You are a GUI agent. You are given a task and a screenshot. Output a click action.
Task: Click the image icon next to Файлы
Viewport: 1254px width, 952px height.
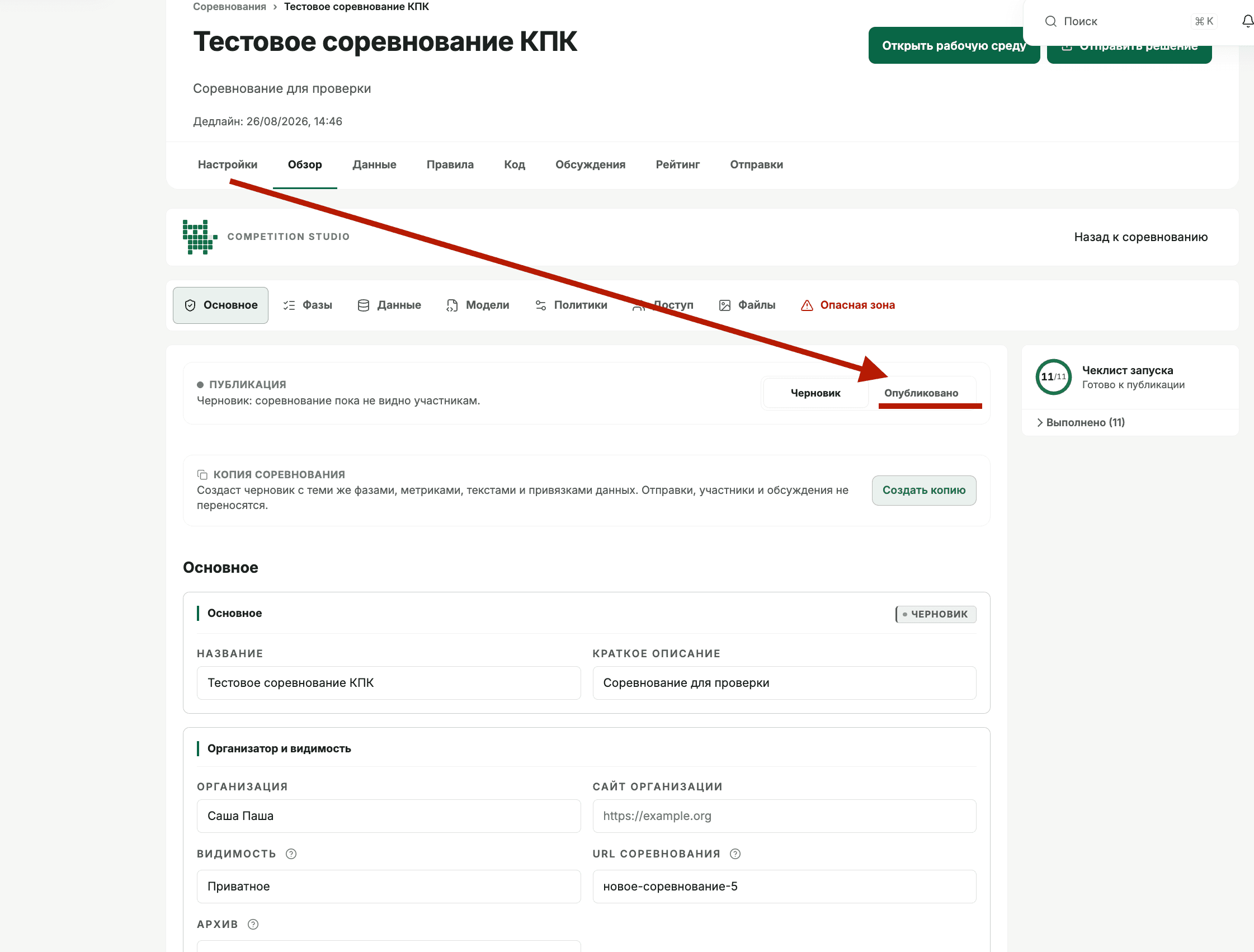724,305
